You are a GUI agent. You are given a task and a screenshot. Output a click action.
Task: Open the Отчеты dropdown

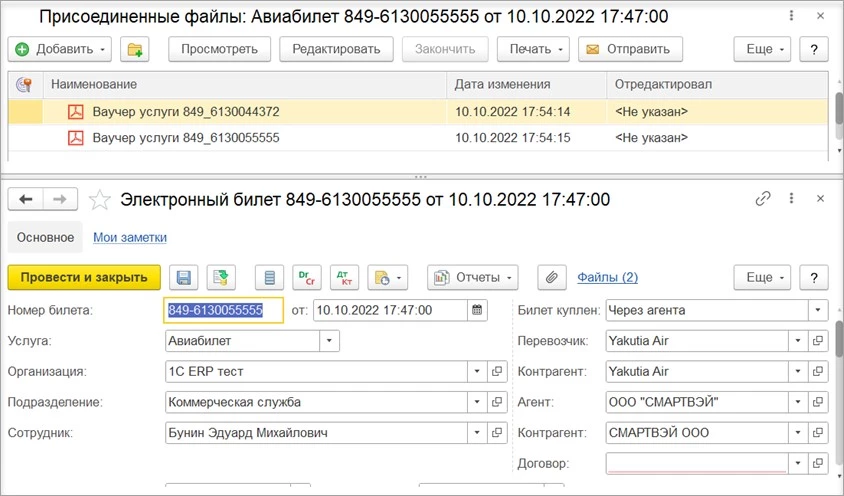[x=473, y=277]
